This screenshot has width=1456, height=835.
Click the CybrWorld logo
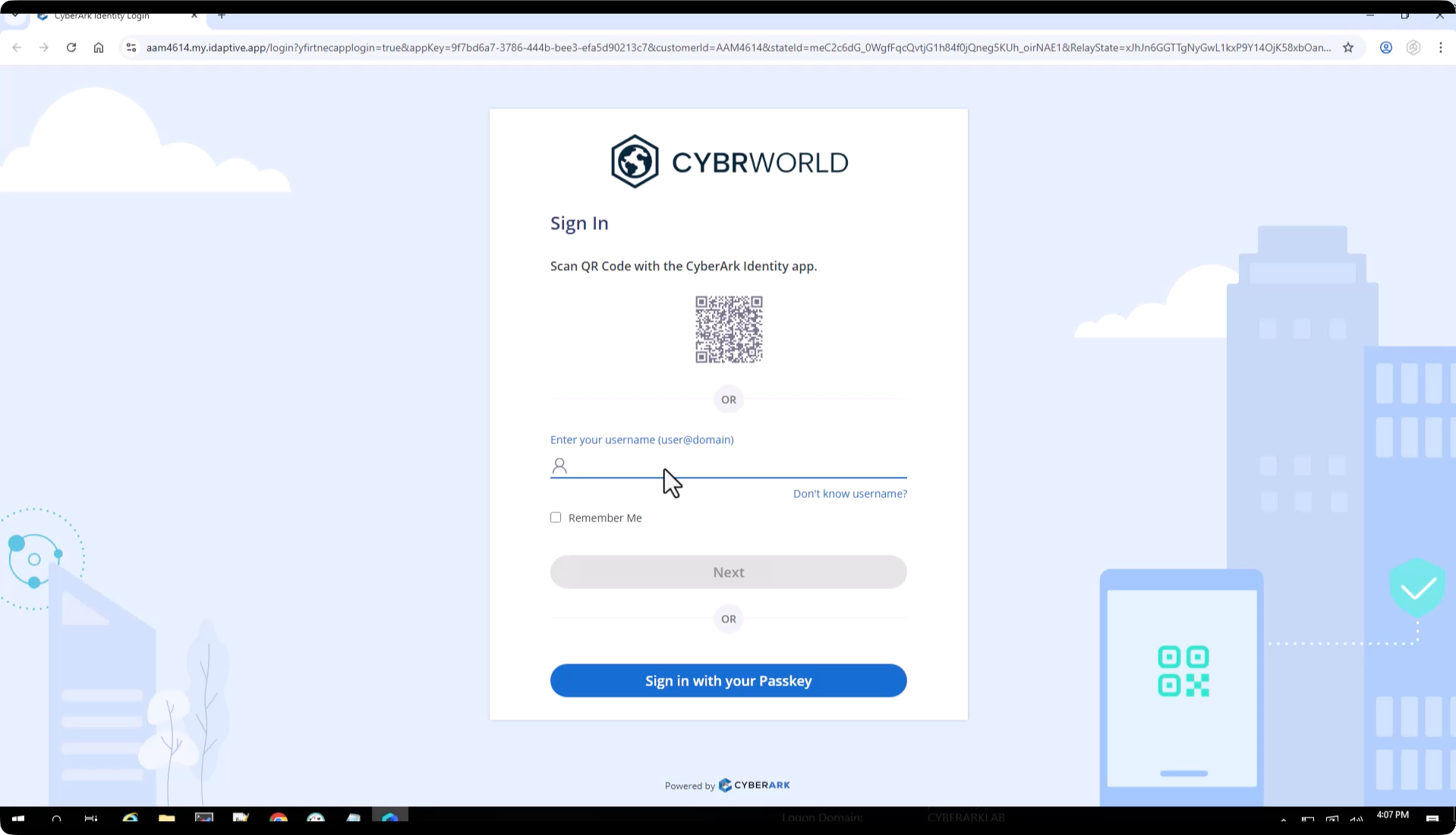729,162
